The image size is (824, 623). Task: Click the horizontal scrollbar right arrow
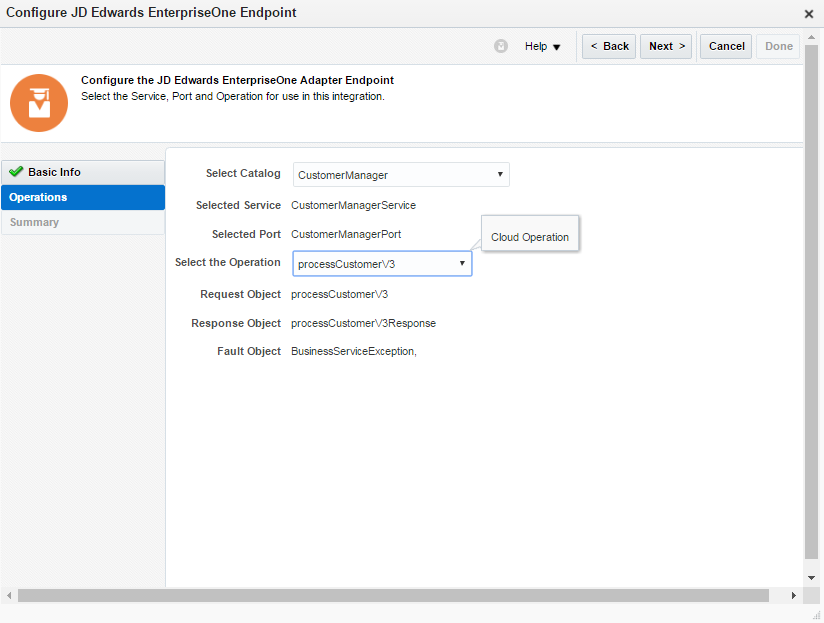(794, 595)
